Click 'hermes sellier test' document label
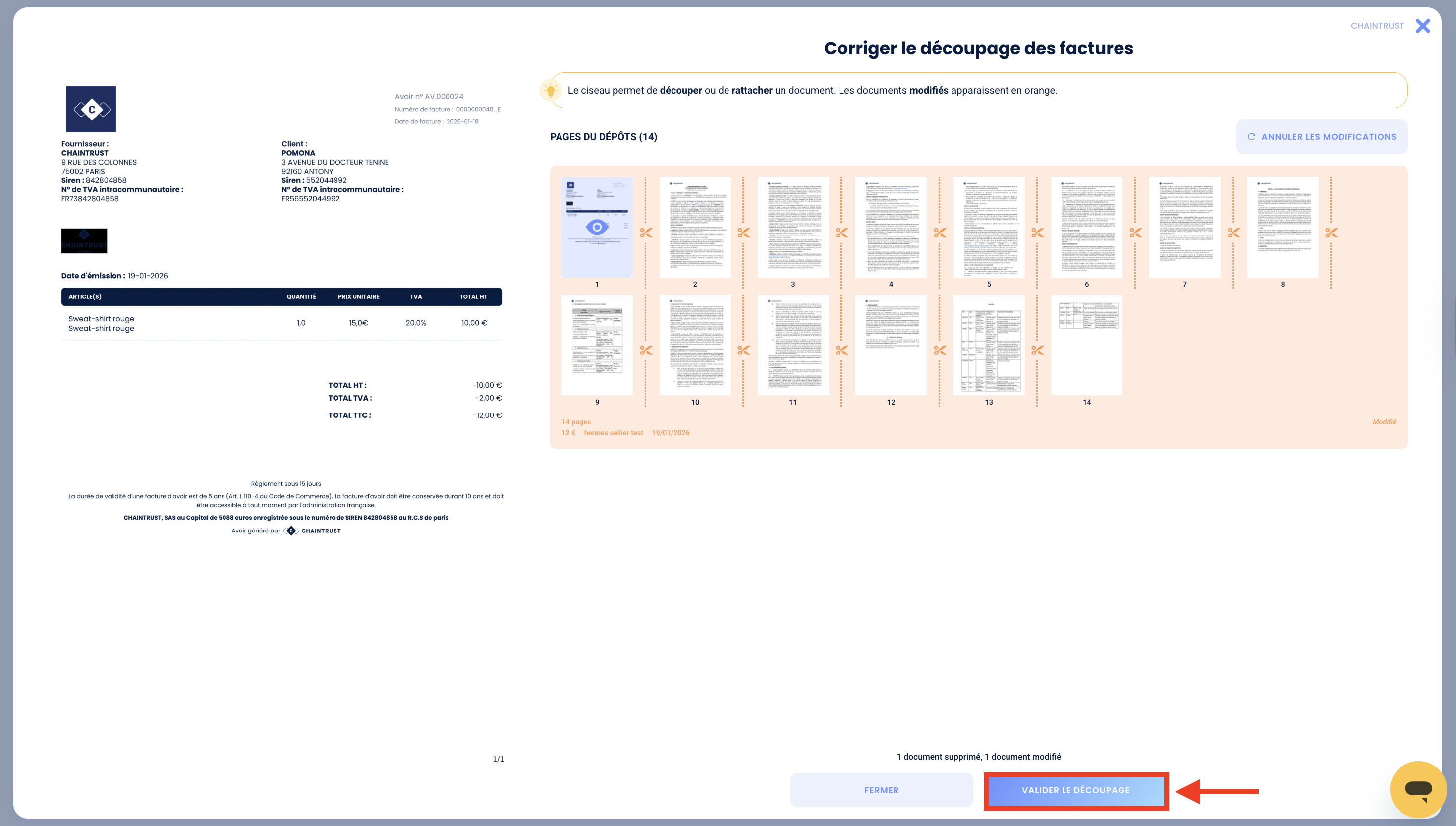The width and height of the screenshot is (1456, 826). point(614,433)
